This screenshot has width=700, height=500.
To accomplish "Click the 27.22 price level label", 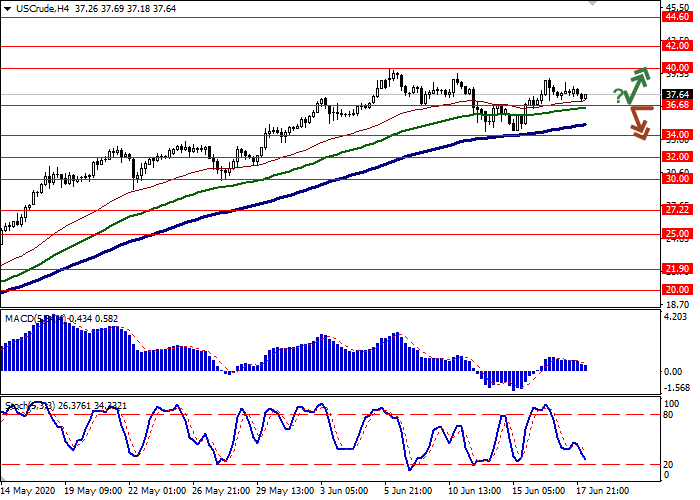I will (x=677, y=211).
